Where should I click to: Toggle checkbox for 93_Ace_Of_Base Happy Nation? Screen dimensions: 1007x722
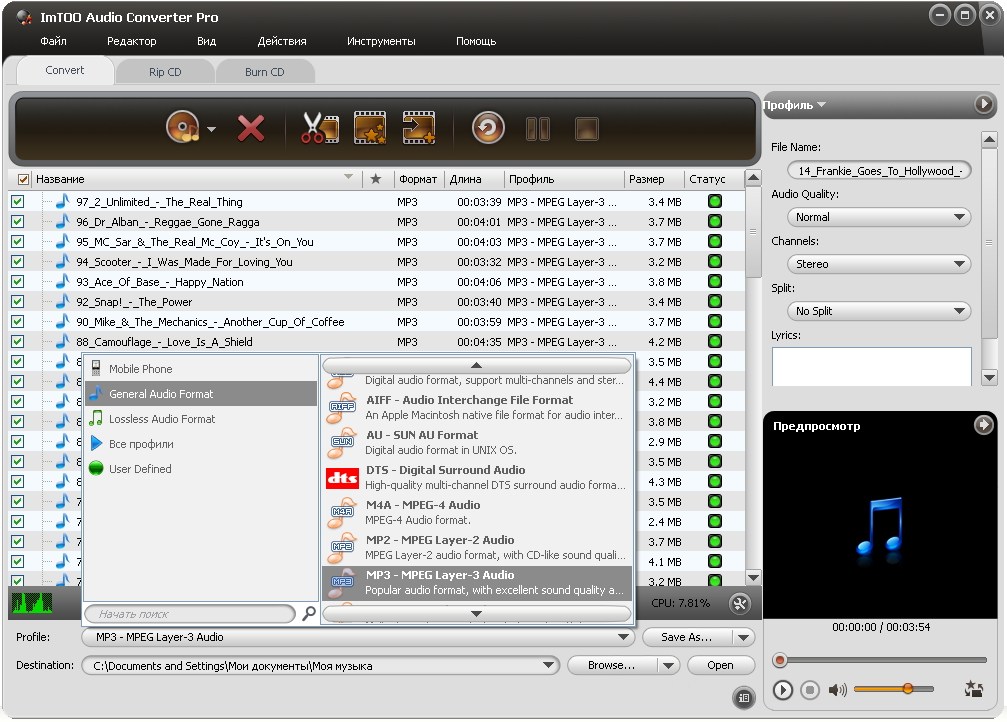point(17,282)
